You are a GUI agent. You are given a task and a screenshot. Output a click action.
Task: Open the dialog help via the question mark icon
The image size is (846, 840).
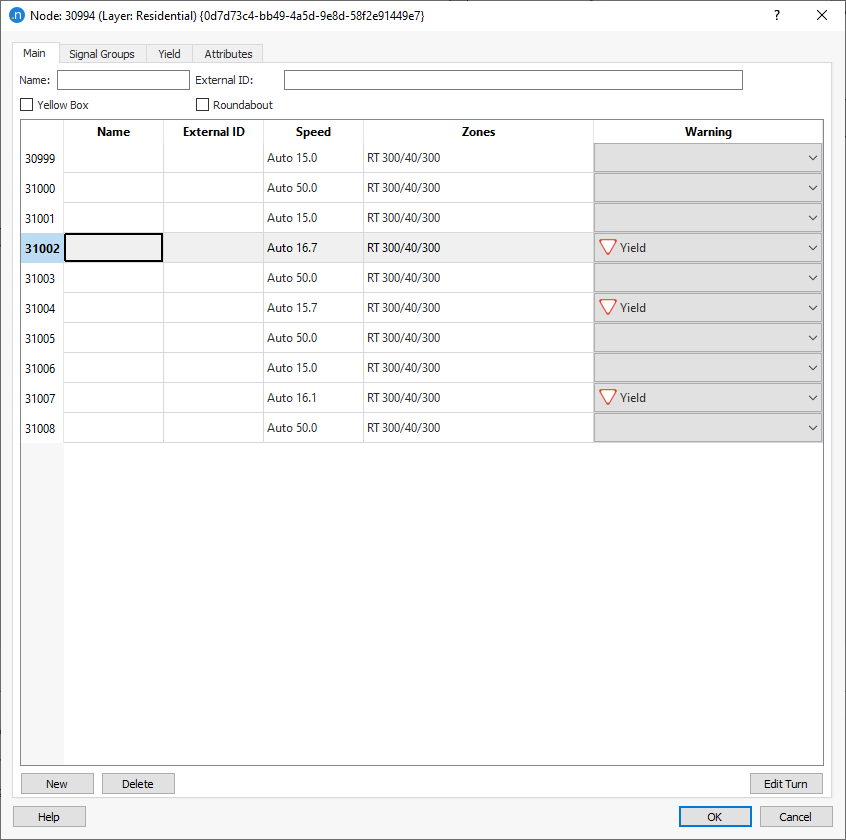click(778, 15)
